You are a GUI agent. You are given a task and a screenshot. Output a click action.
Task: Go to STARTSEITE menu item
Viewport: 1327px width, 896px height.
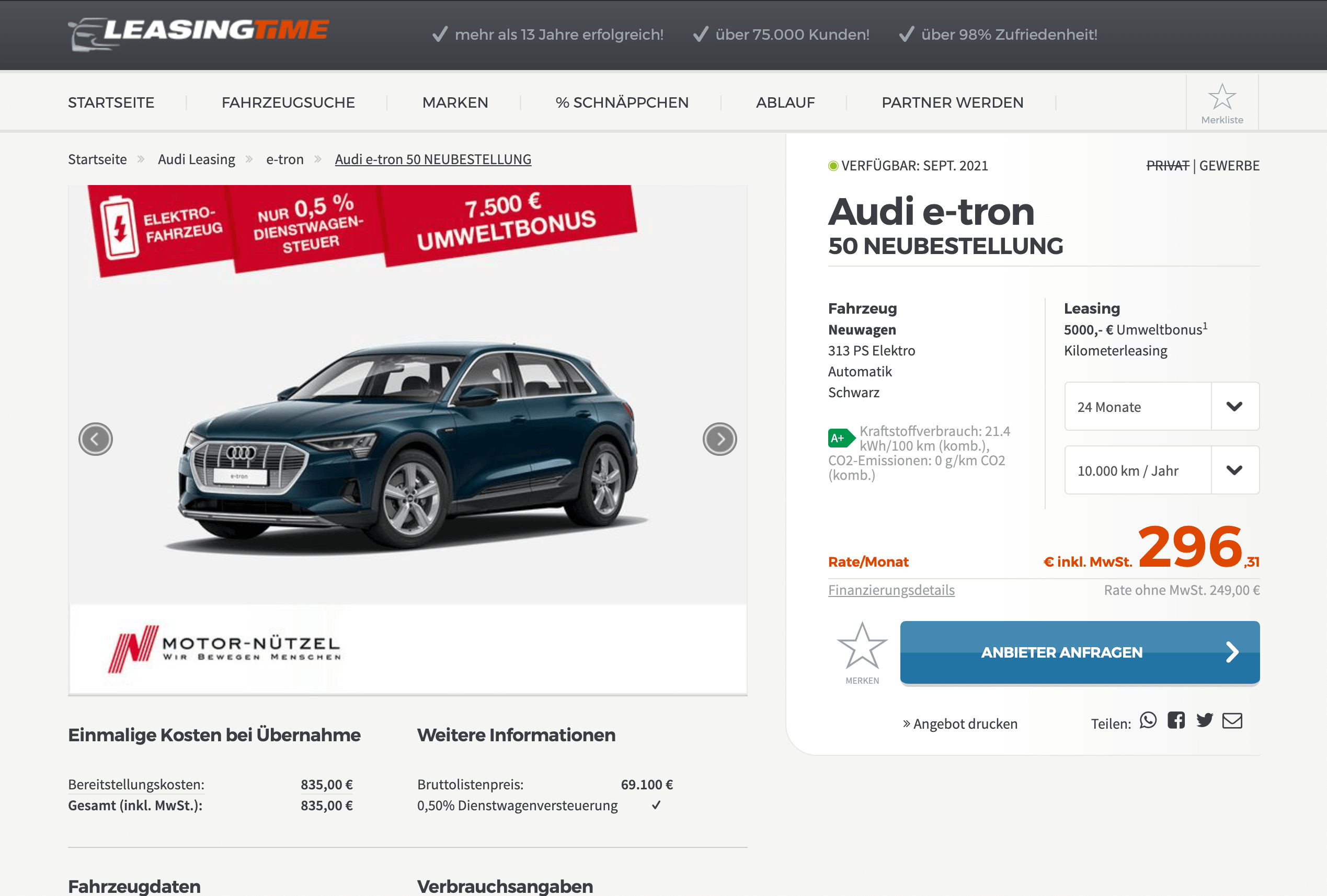coord(111,103)
